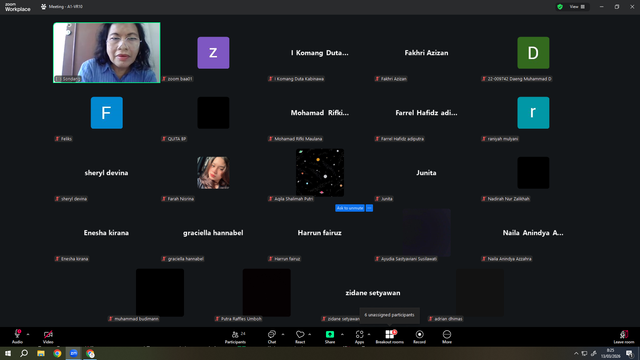The width and height of the screenshot is (640, 360).
Task: Click '6 unassigned participants' tooltip
Action: click(x=389, y=315)
